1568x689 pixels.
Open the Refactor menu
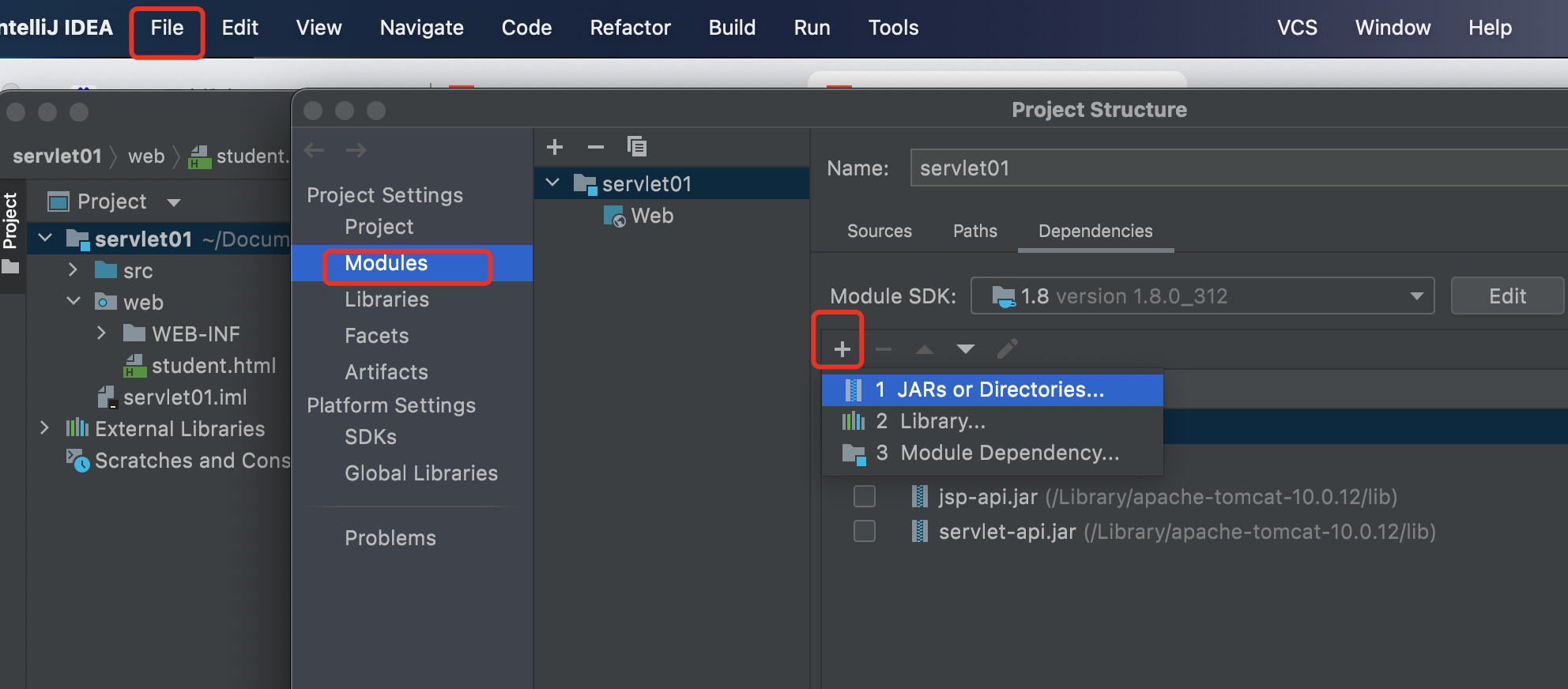pos(631,28)
